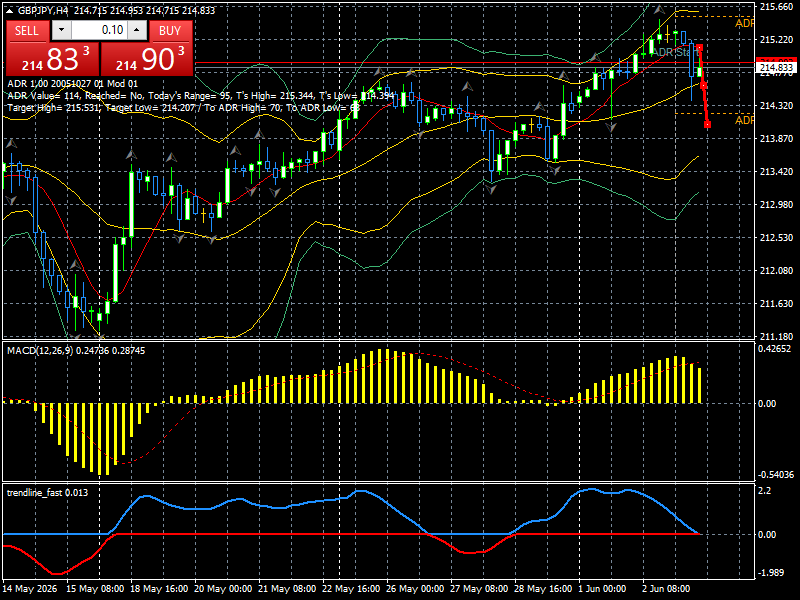The width and height of the screenshot is (800, 600).
Task: Click the SELL button in one-click trading panel
Action: click(x=27, y=31)
